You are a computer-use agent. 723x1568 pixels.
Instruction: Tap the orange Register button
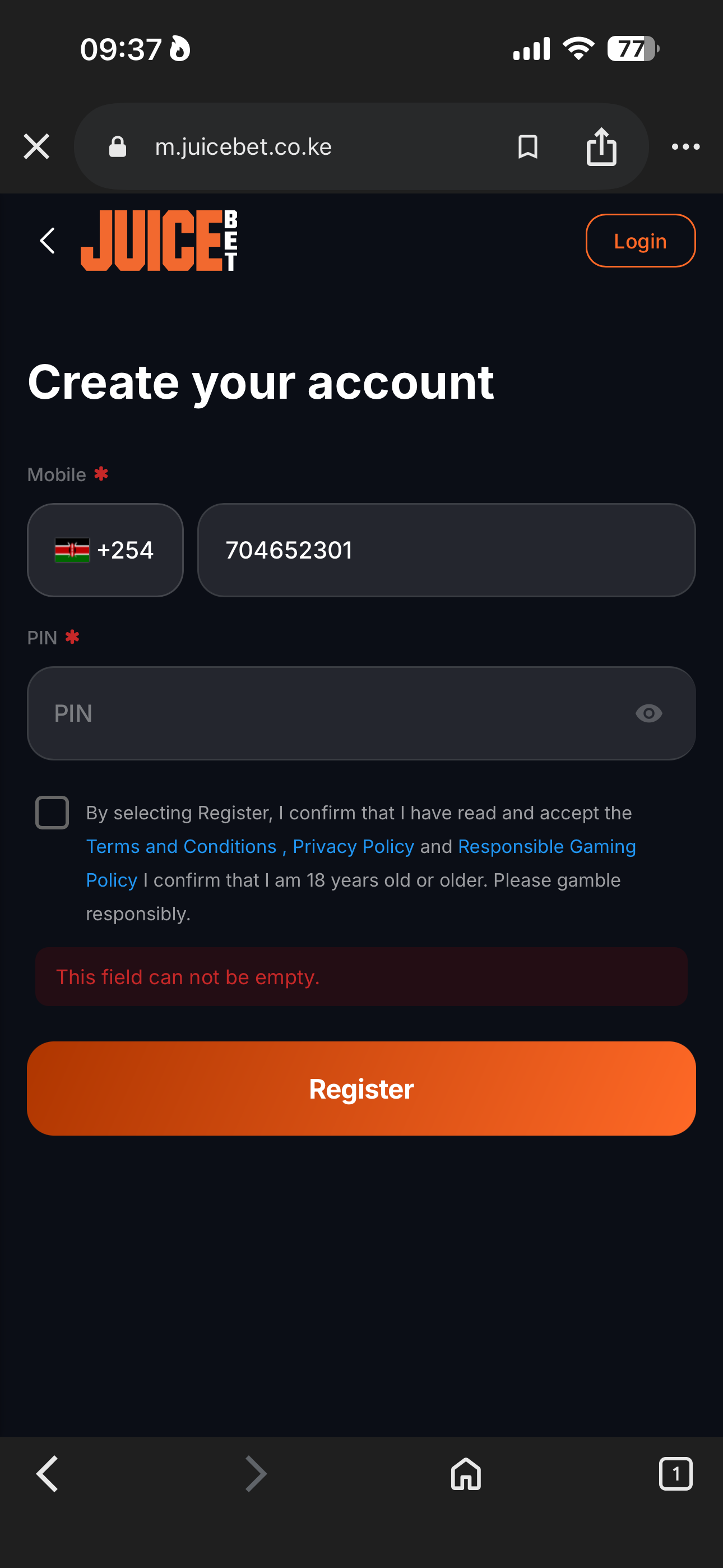pyautogui.click(x=361, y=1089)
